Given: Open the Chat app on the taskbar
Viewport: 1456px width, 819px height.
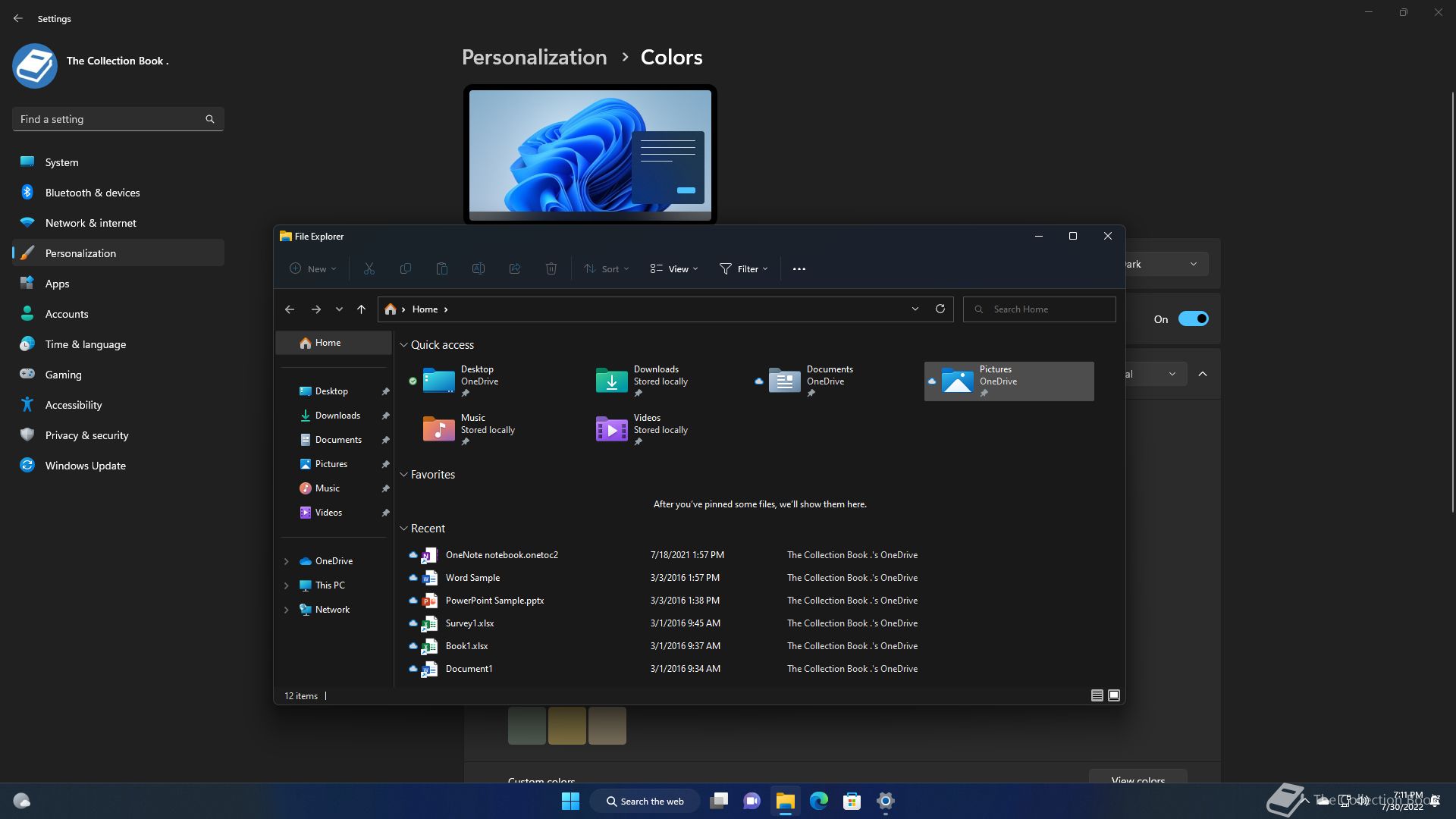Looking at the screenshot, I should [752, 801].
